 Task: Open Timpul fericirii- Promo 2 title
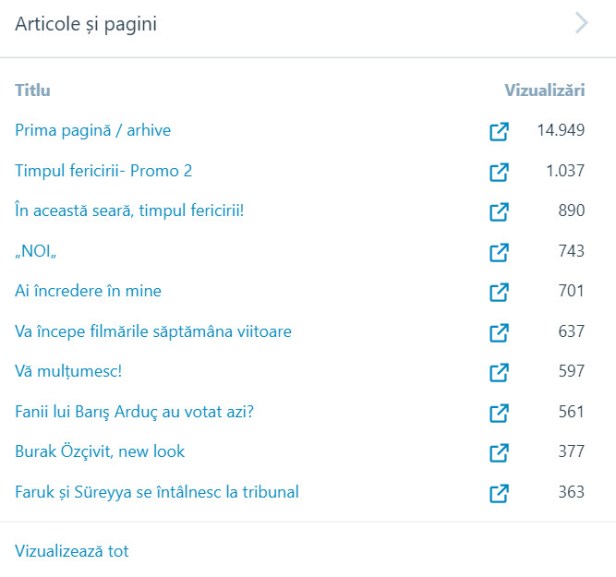(x=103, y=171)
